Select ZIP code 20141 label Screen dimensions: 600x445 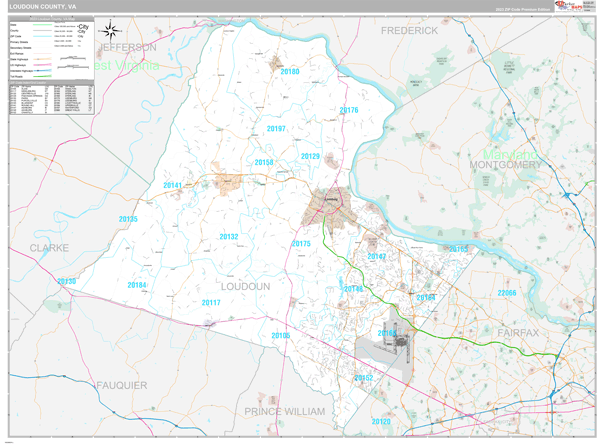click(173, 185)
